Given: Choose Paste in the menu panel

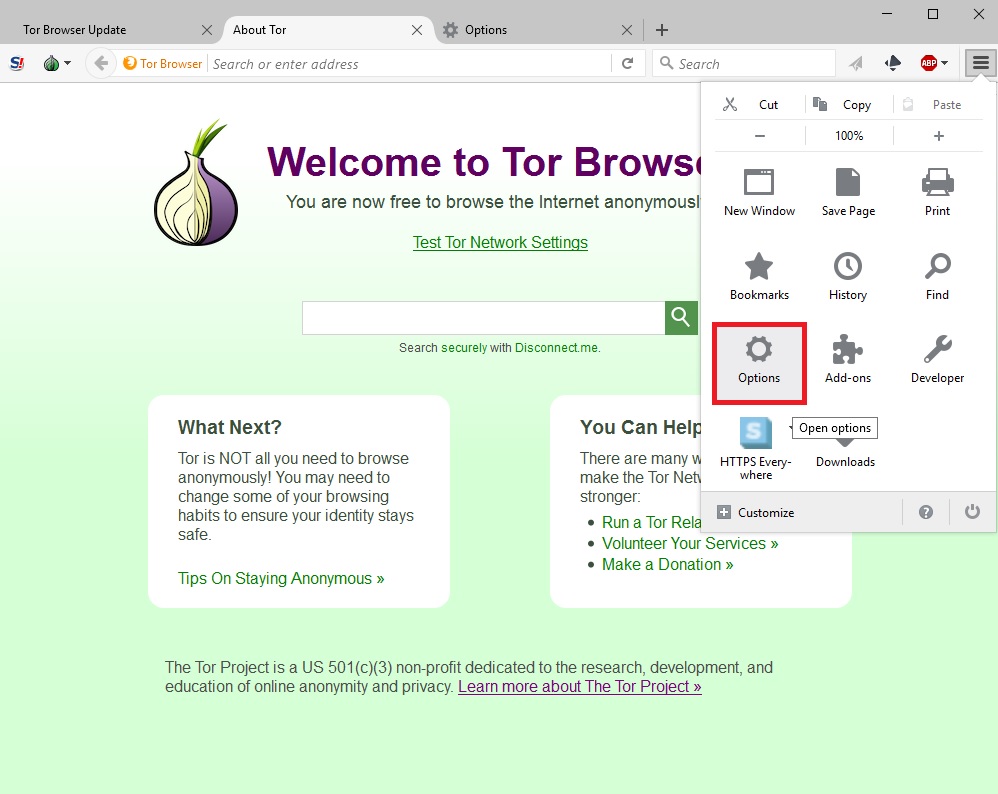Looking at the screenshot, I should click(x=938, y=104).
